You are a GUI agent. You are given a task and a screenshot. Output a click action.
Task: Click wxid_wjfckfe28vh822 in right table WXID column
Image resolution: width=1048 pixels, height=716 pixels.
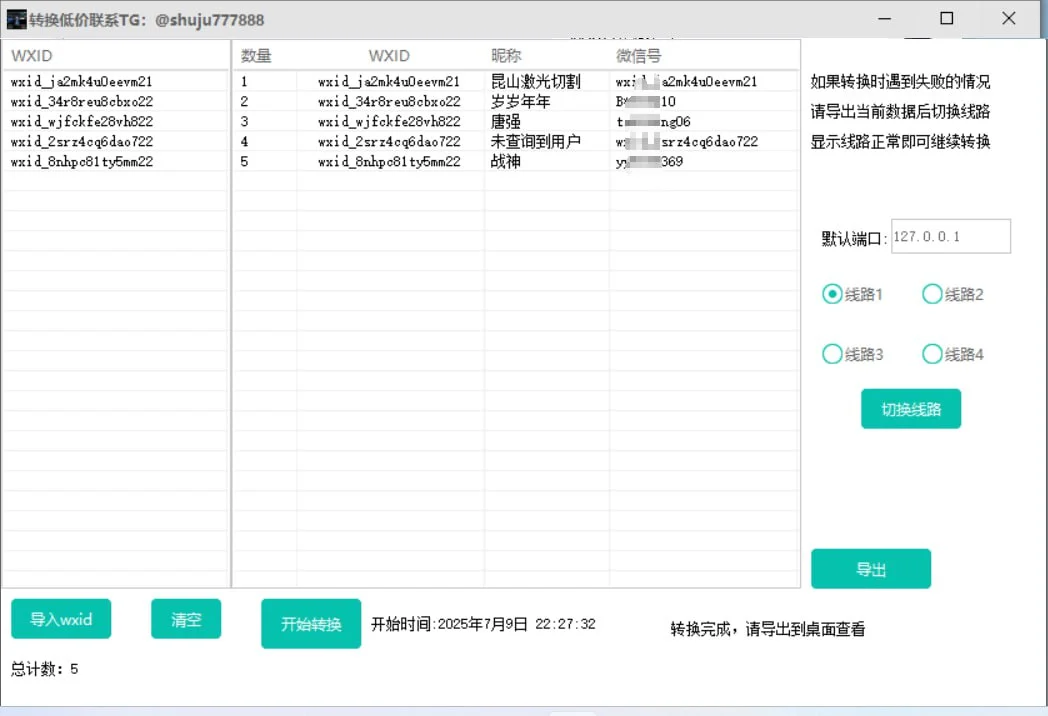coord(389,121)
